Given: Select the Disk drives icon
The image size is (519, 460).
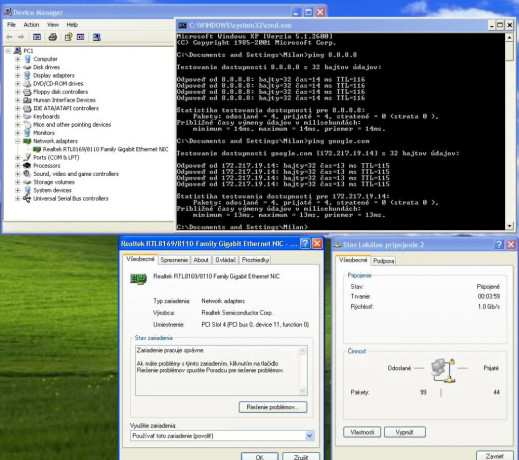Looking at the screenshot, I should [27, 67].
